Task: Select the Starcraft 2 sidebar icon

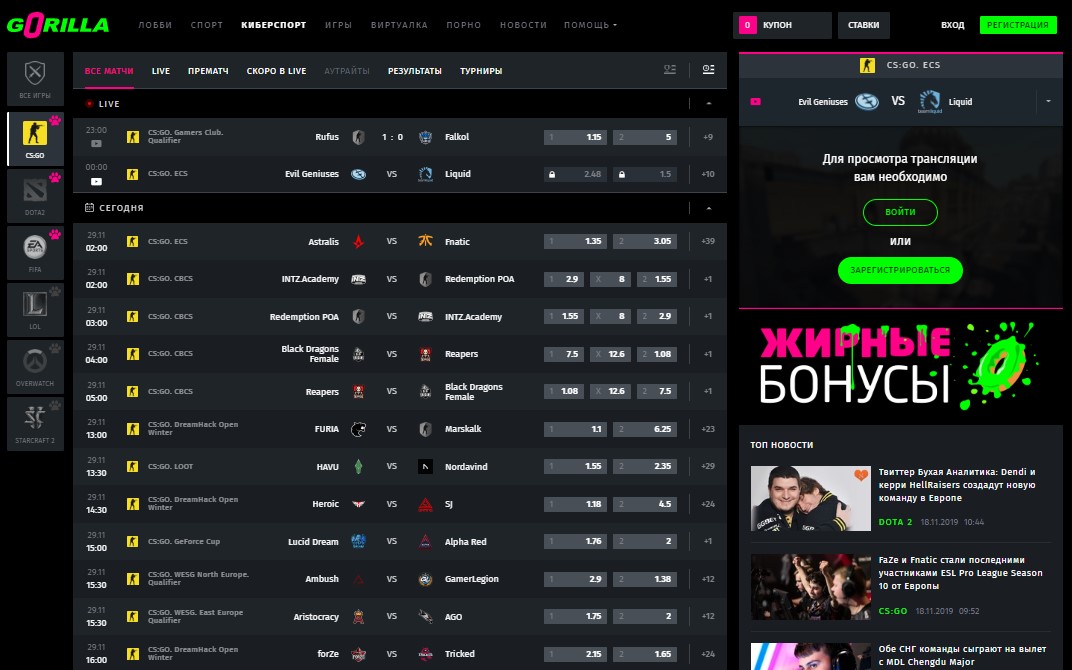Action: click(35, 424)
